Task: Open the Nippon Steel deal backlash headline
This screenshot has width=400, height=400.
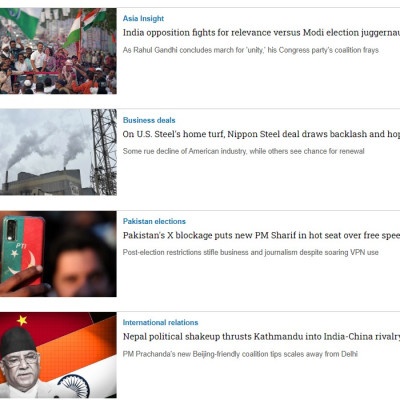Action: point(261,134)
